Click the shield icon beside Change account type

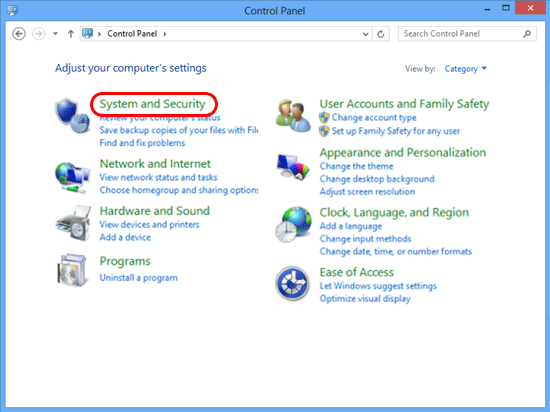tap(324, 117)
